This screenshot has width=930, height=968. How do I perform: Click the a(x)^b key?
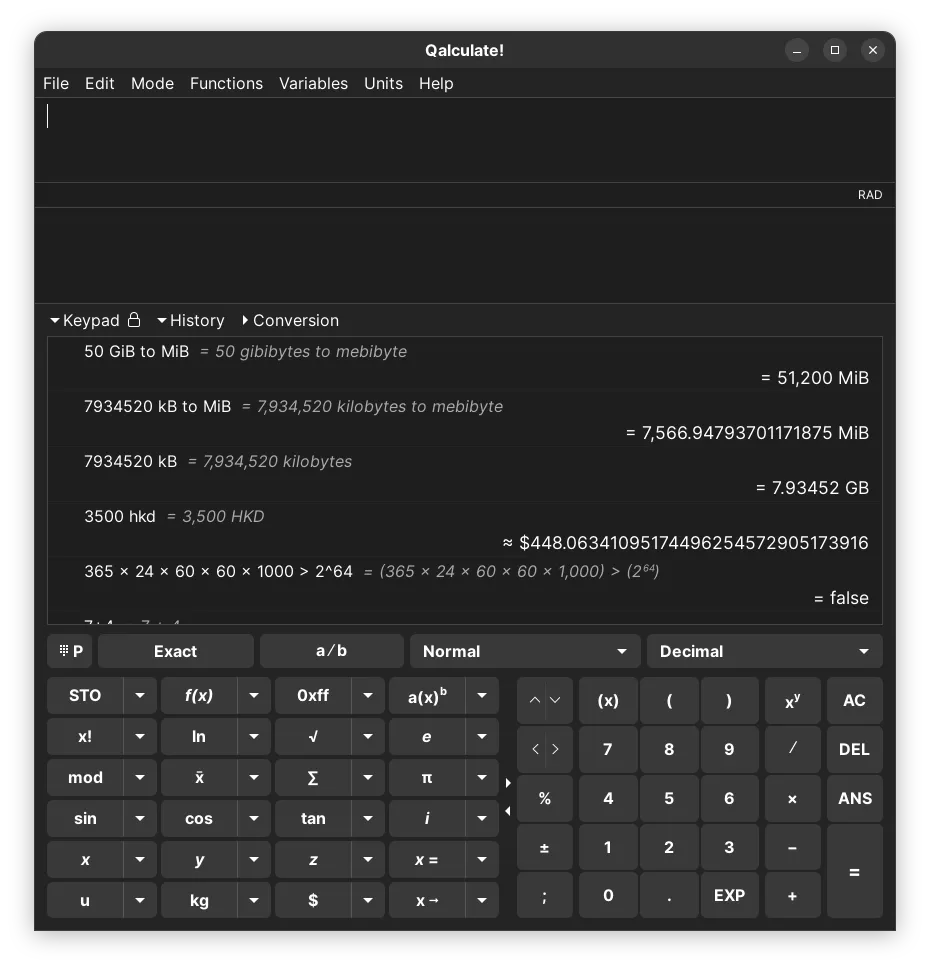coord(427,696)
